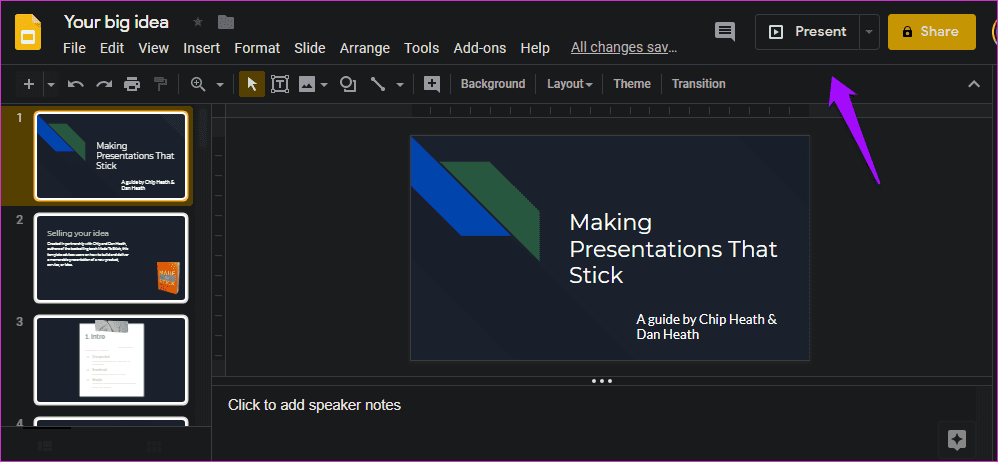Star the presentation Your big idea
This screenshot has width=998, height=462.
click(x=198, y=22)
